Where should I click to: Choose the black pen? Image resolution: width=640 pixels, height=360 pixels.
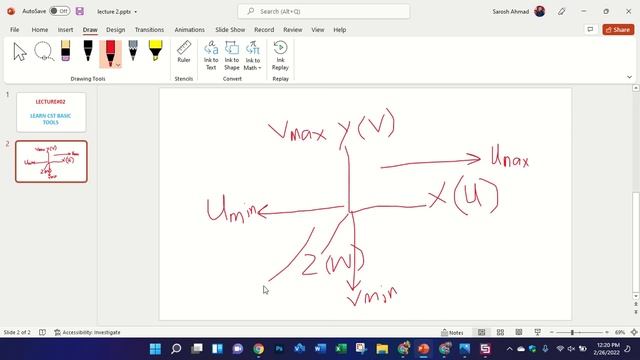coord(88,51)
